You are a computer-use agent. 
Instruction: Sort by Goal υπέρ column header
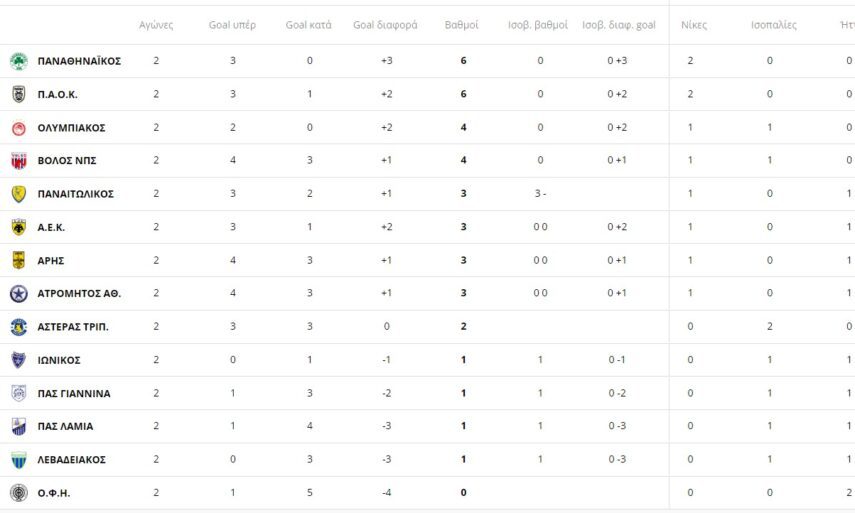tap(232, 25)
